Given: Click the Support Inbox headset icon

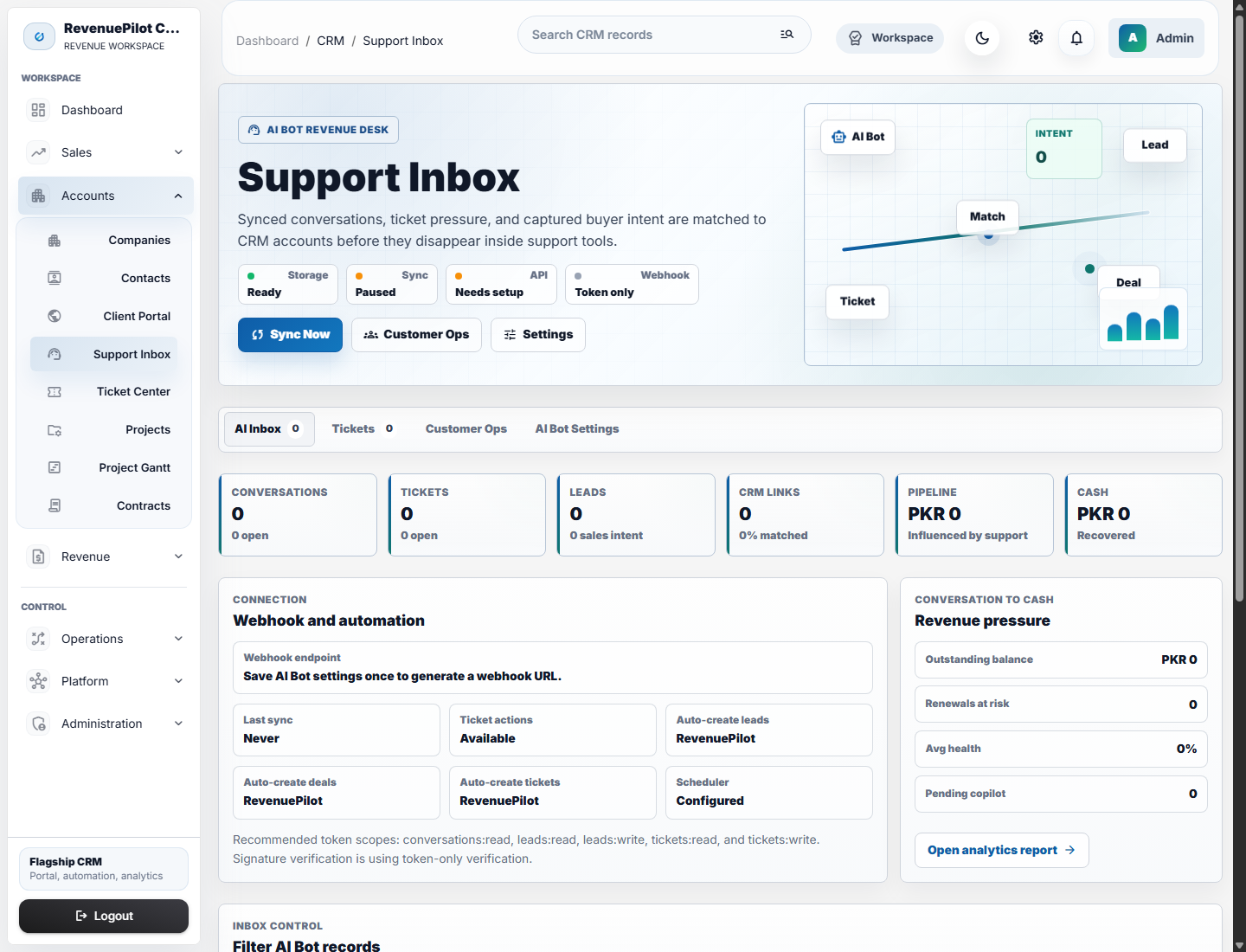Looking at the screenshot, I should [55, 354].
